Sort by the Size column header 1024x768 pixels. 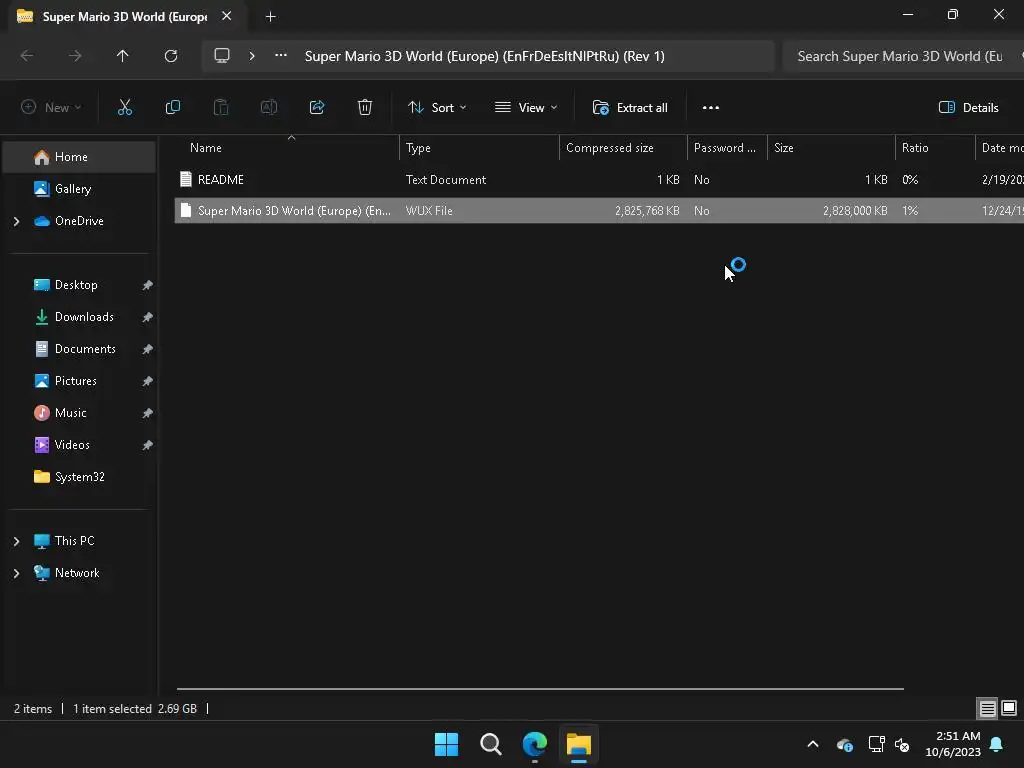coord(831,148)
